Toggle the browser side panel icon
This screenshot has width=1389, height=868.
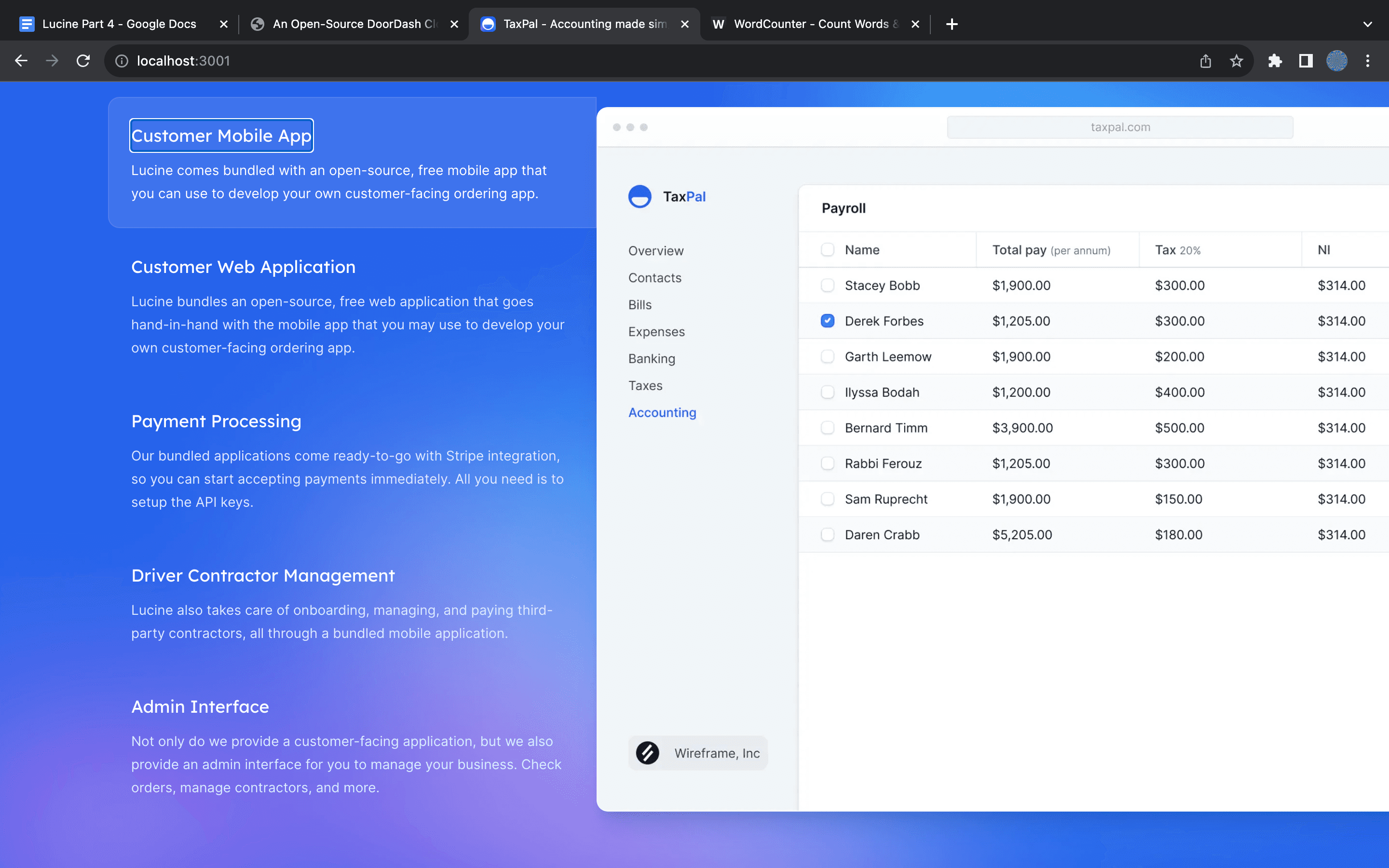[1306, 61]
